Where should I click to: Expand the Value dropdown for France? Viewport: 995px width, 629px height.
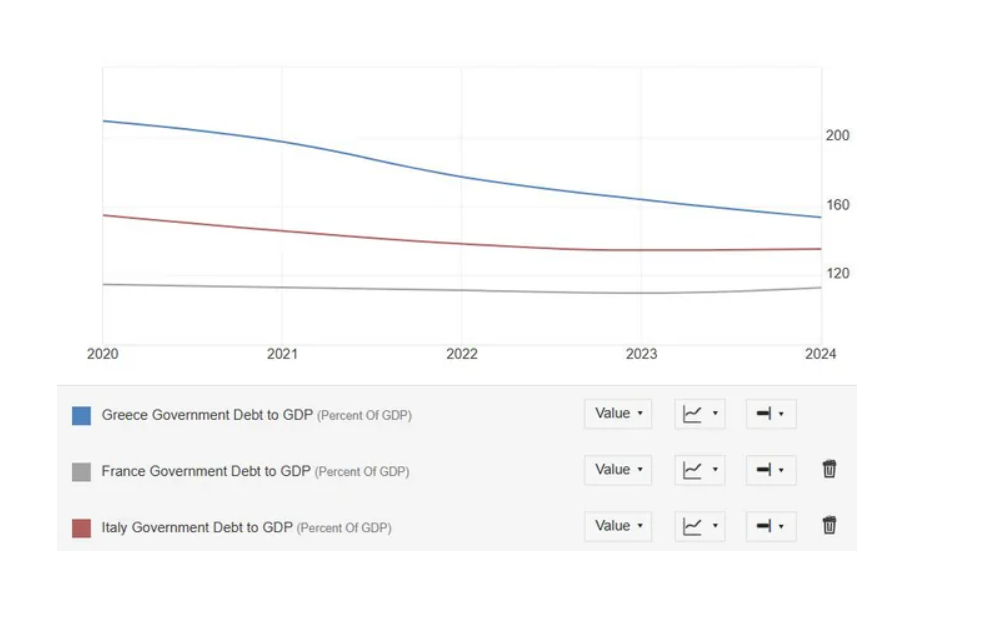pos(618,469)
